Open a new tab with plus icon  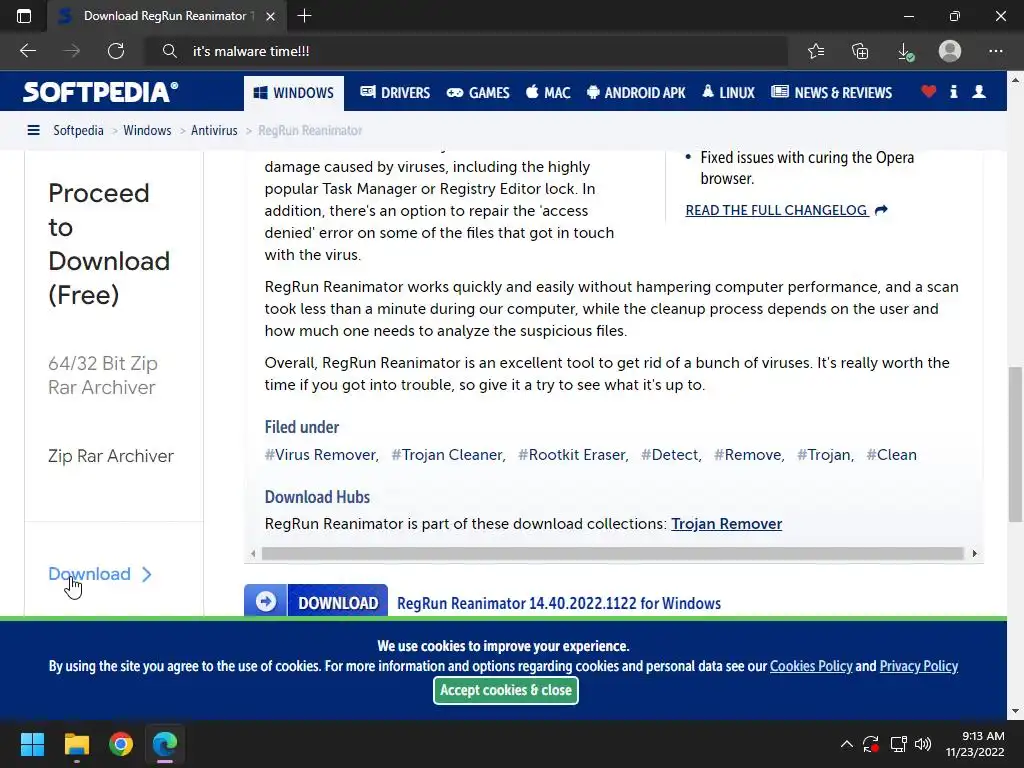(304, 16)
